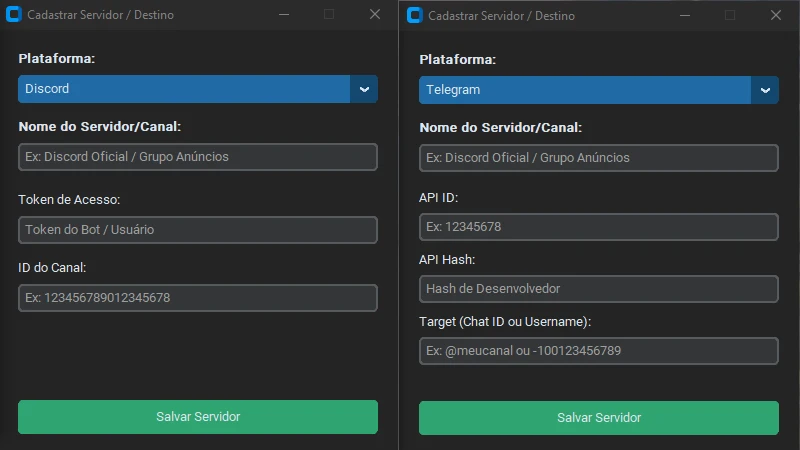Screen dimensions: 800x450
Task: Click the chevron arrow beside Discord
Action: 364,89
